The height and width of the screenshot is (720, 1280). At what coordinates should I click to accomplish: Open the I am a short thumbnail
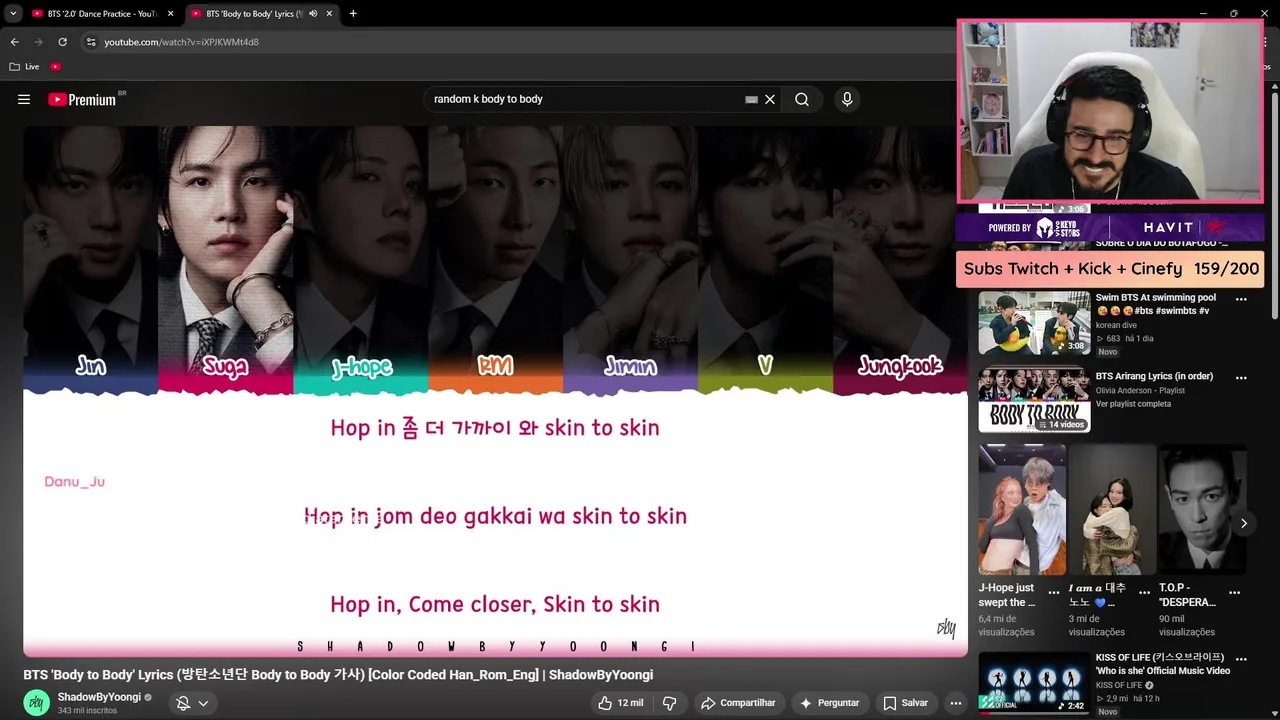point(1112,510)
